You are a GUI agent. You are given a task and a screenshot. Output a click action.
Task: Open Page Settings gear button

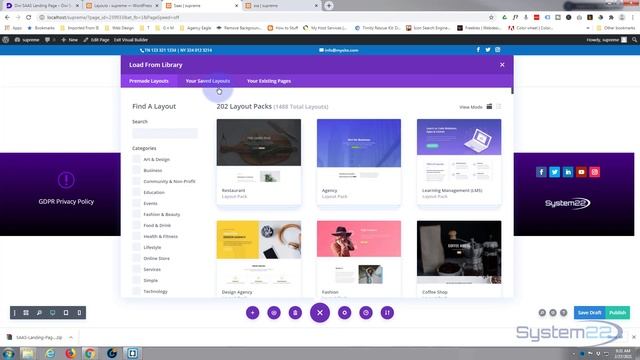click(x=344, y=313)
